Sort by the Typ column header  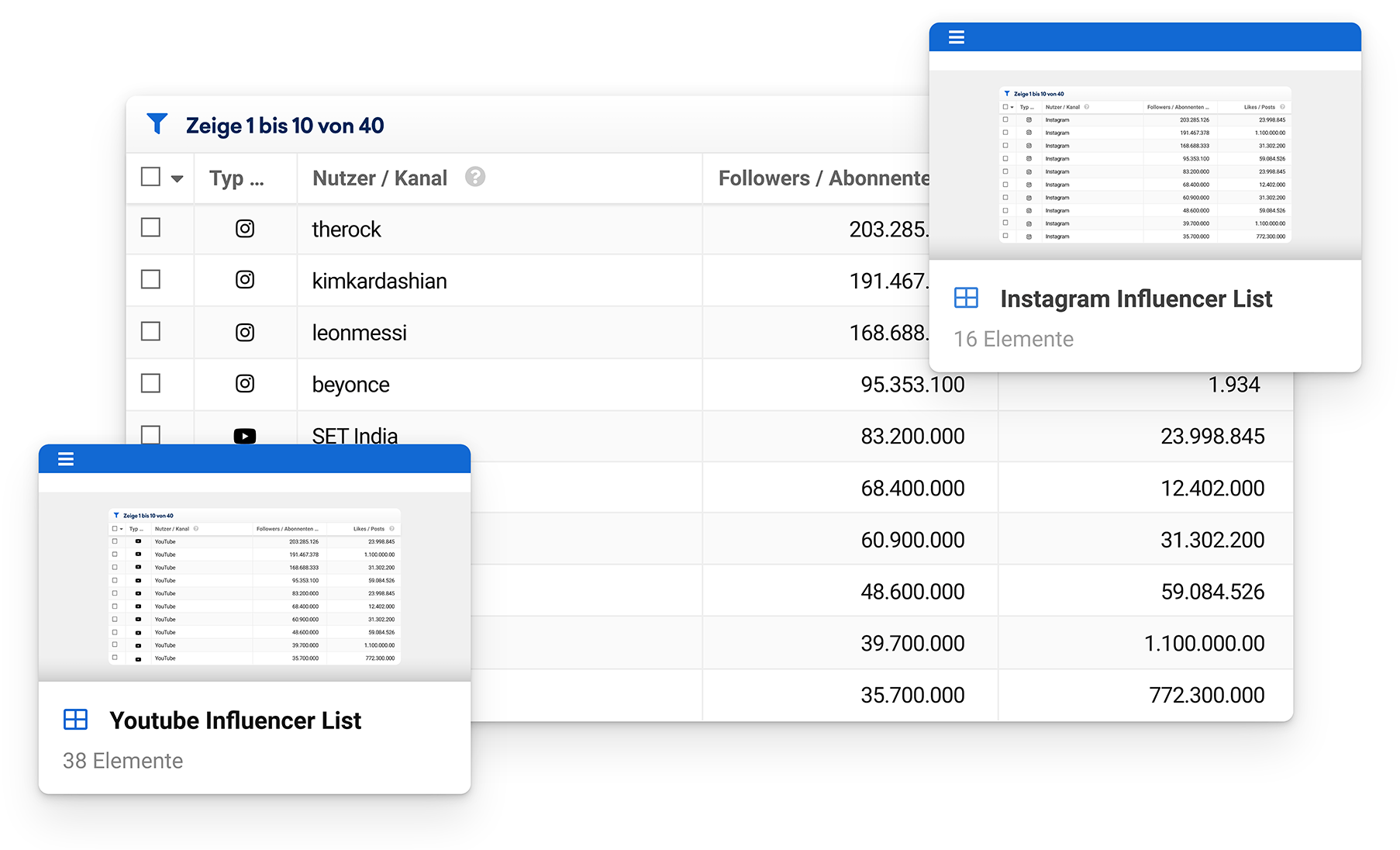point(236,178)
